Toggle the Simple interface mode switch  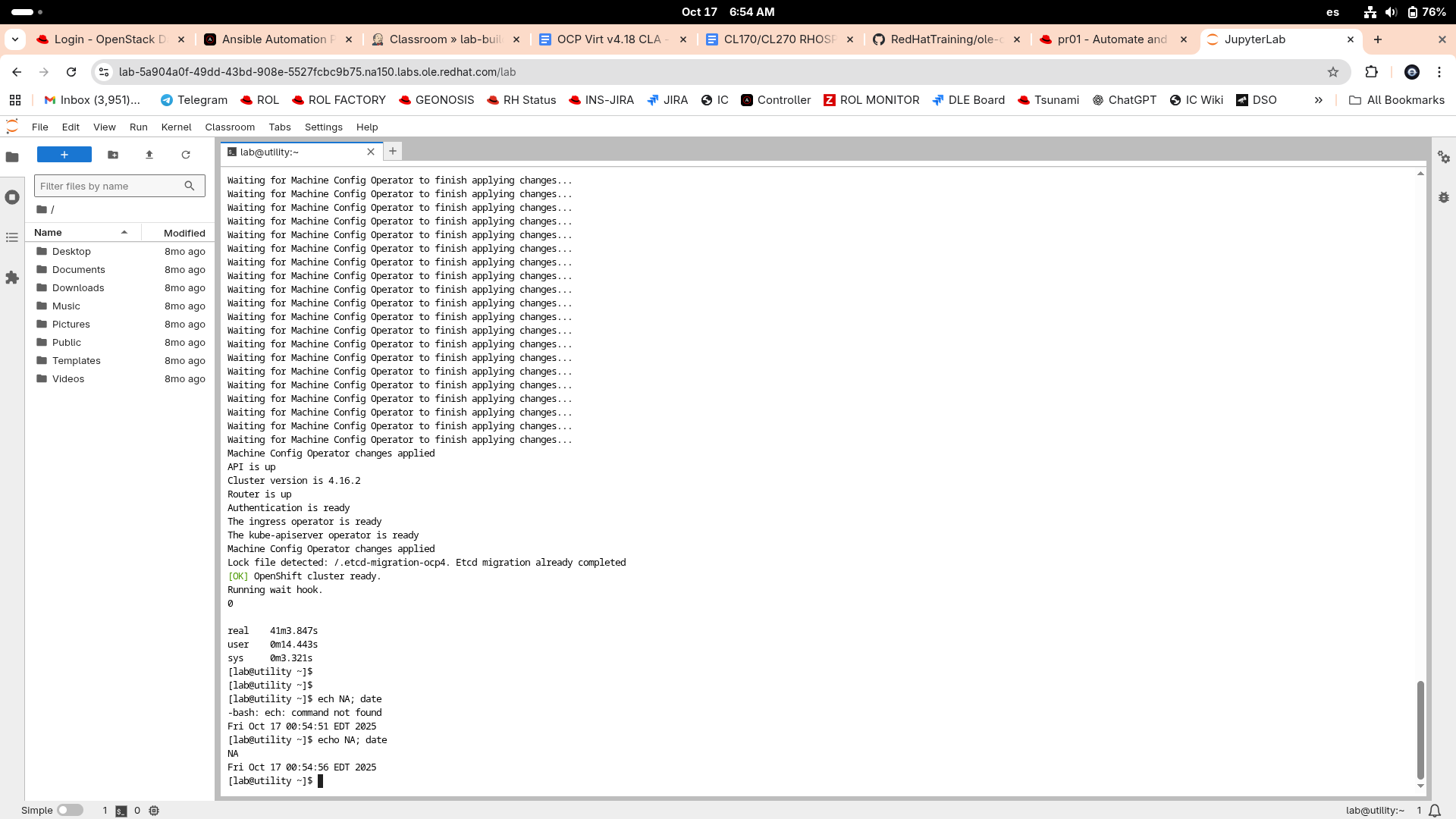click(x=70, y=810)
